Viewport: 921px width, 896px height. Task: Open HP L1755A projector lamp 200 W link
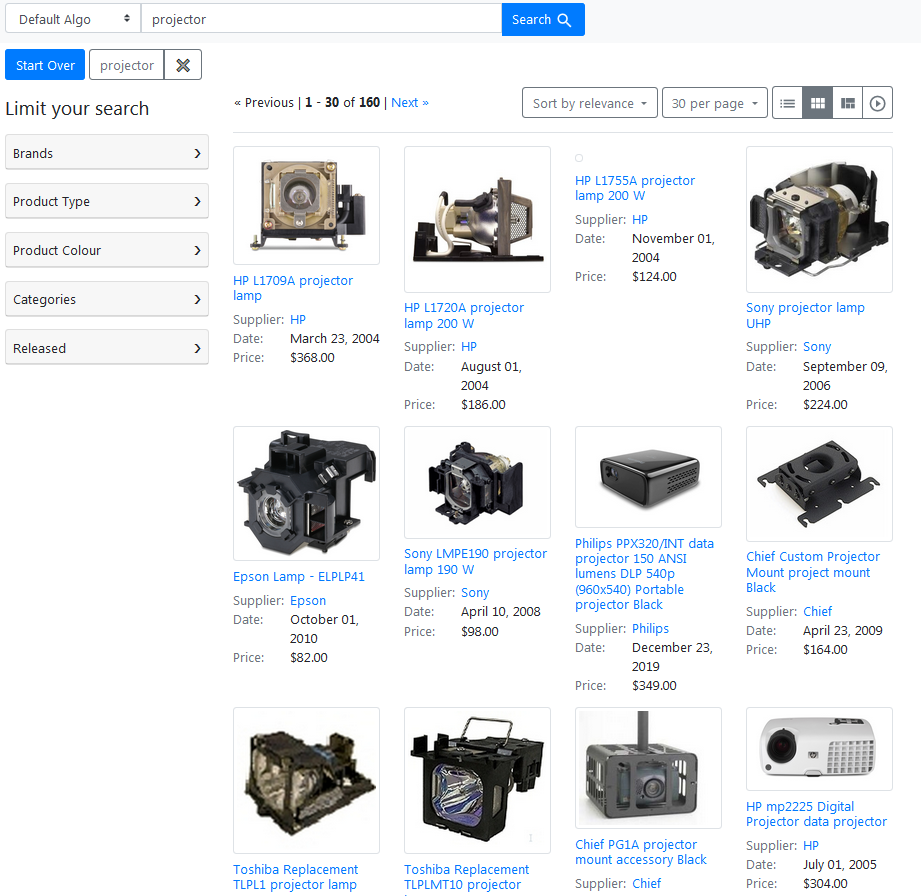pos(634,188)
